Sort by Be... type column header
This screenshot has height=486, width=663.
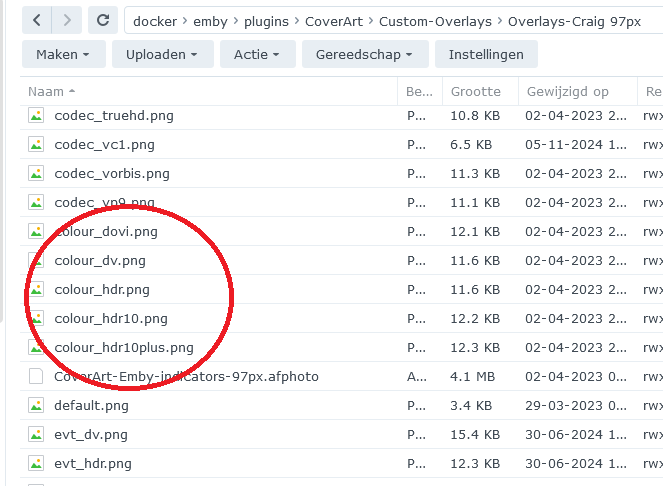(419, 91)
